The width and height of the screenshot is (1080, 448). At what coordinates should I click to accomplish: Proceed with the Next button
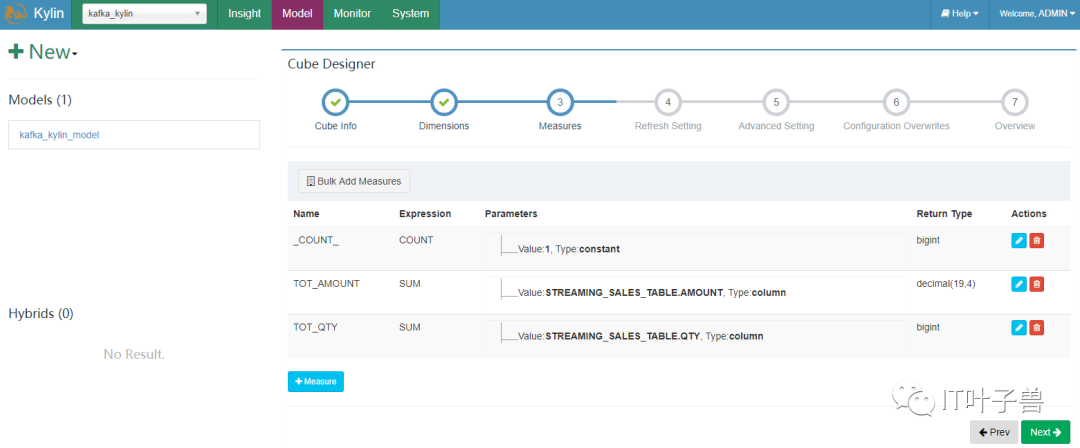(1046, 432)
